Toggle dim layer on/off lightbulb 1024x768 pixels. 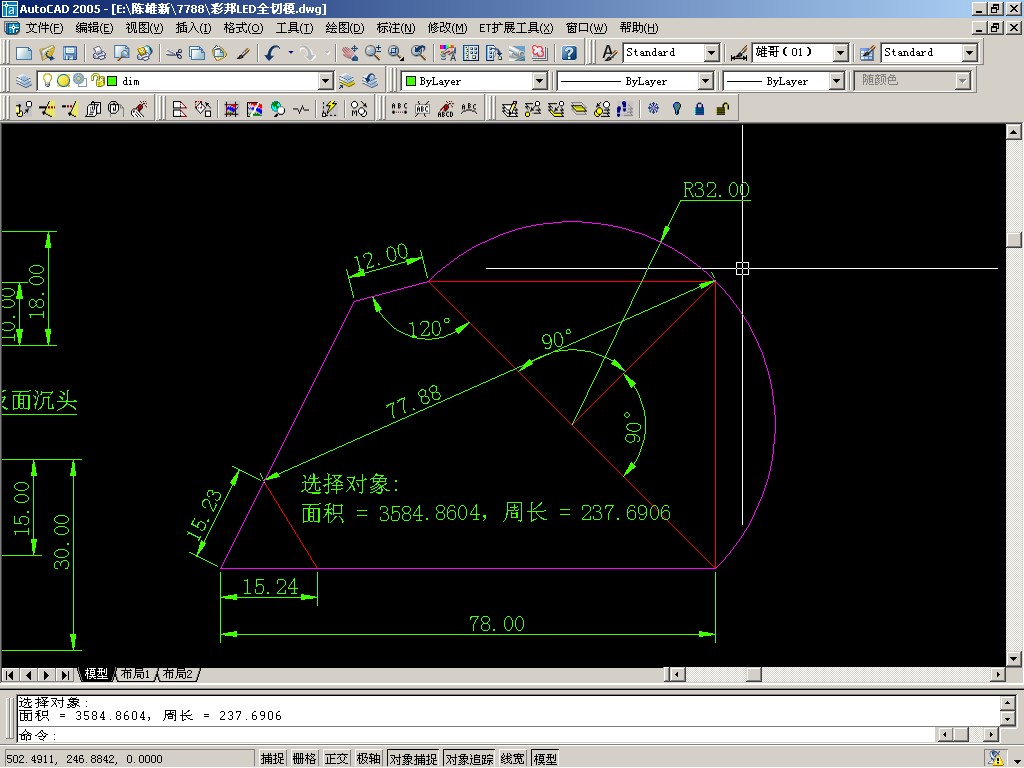pos(47,81)
